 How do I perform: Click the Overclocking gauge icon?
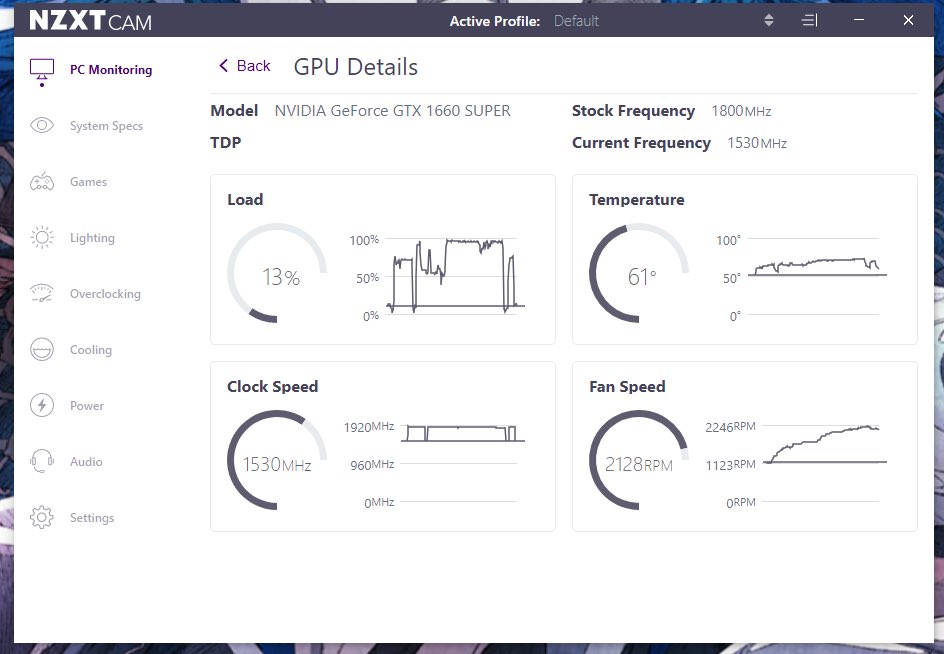coord(42,293)
